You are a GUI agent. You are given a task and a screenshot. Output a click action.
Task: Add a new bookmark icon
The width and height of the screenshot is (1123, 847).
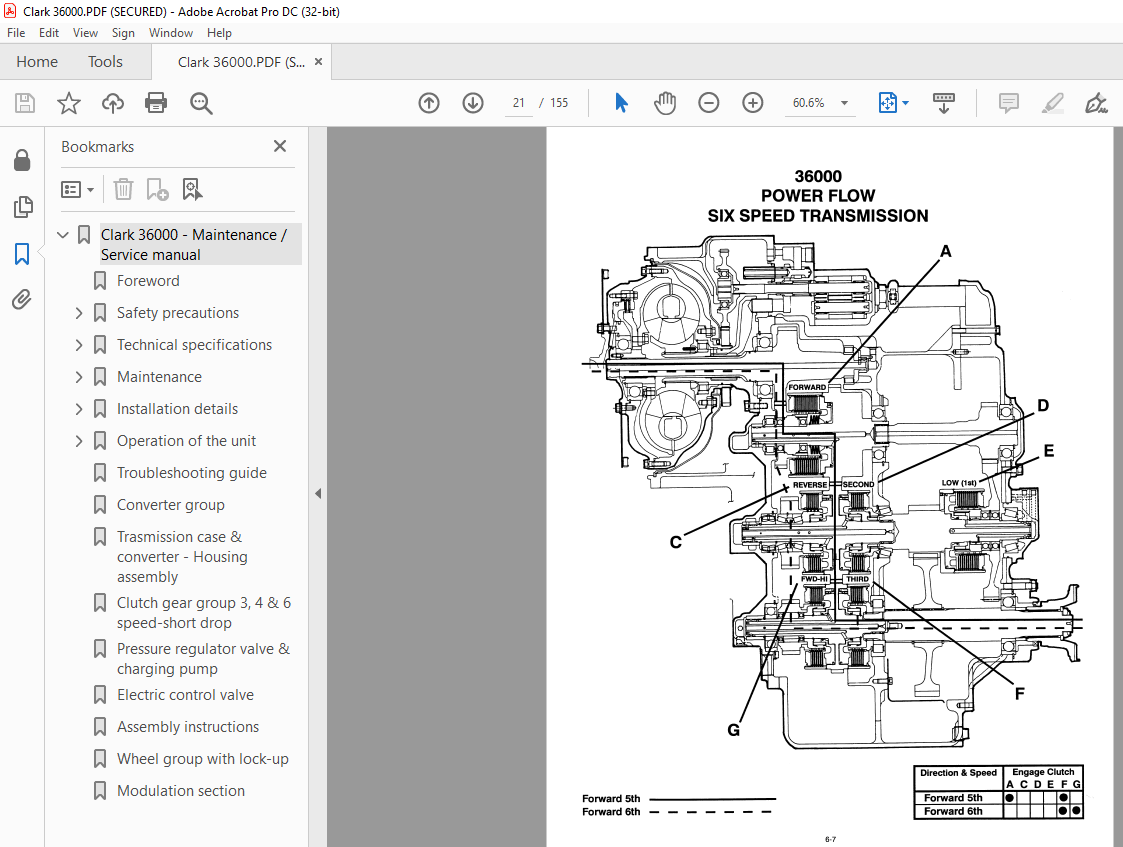pos(158,189)
